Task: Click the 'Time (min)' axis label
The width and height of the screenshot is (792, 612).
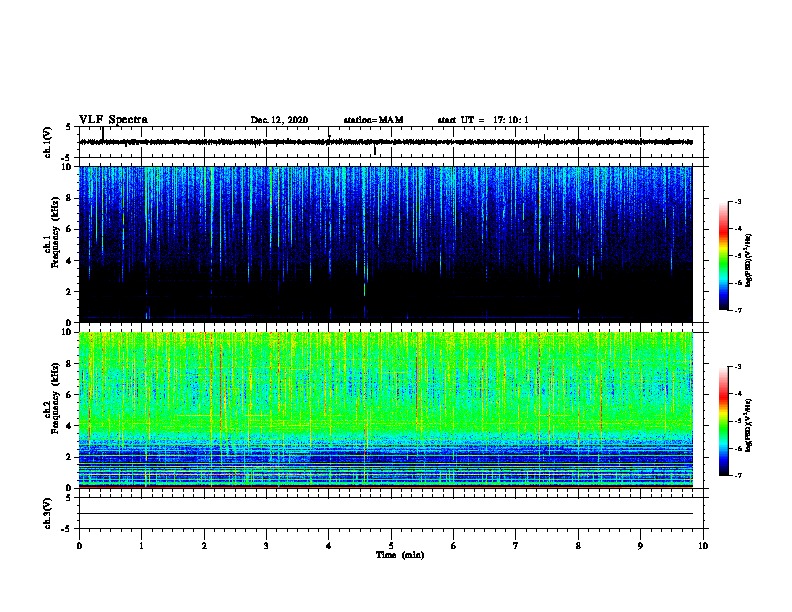Action: (x=400, y=555)
